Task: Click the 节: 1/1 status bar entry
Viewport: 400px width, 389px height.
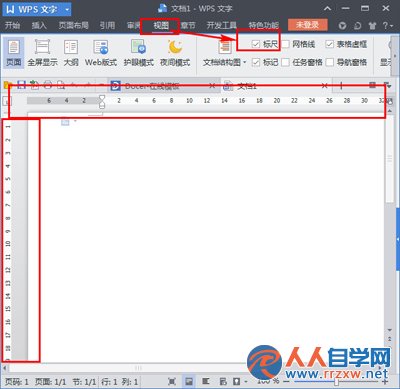Action: click(x=84, y=382)
